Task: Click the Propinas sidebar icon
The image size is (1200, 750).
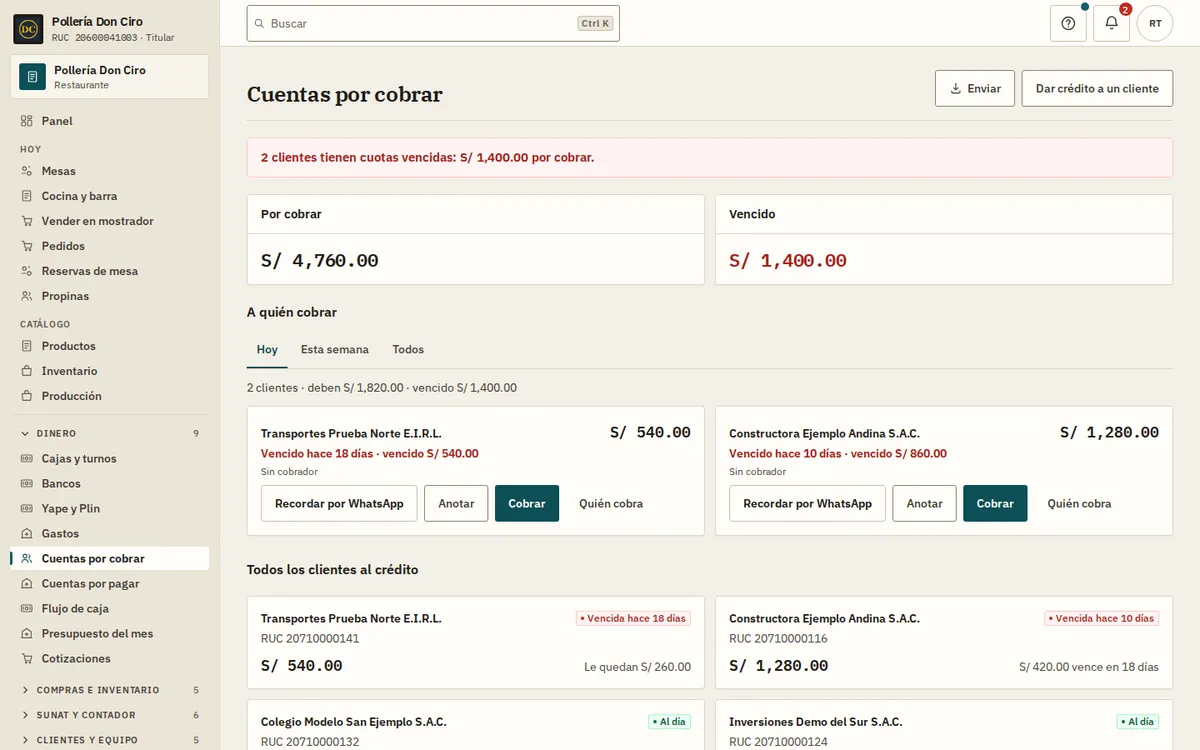Action: point(27,296)
